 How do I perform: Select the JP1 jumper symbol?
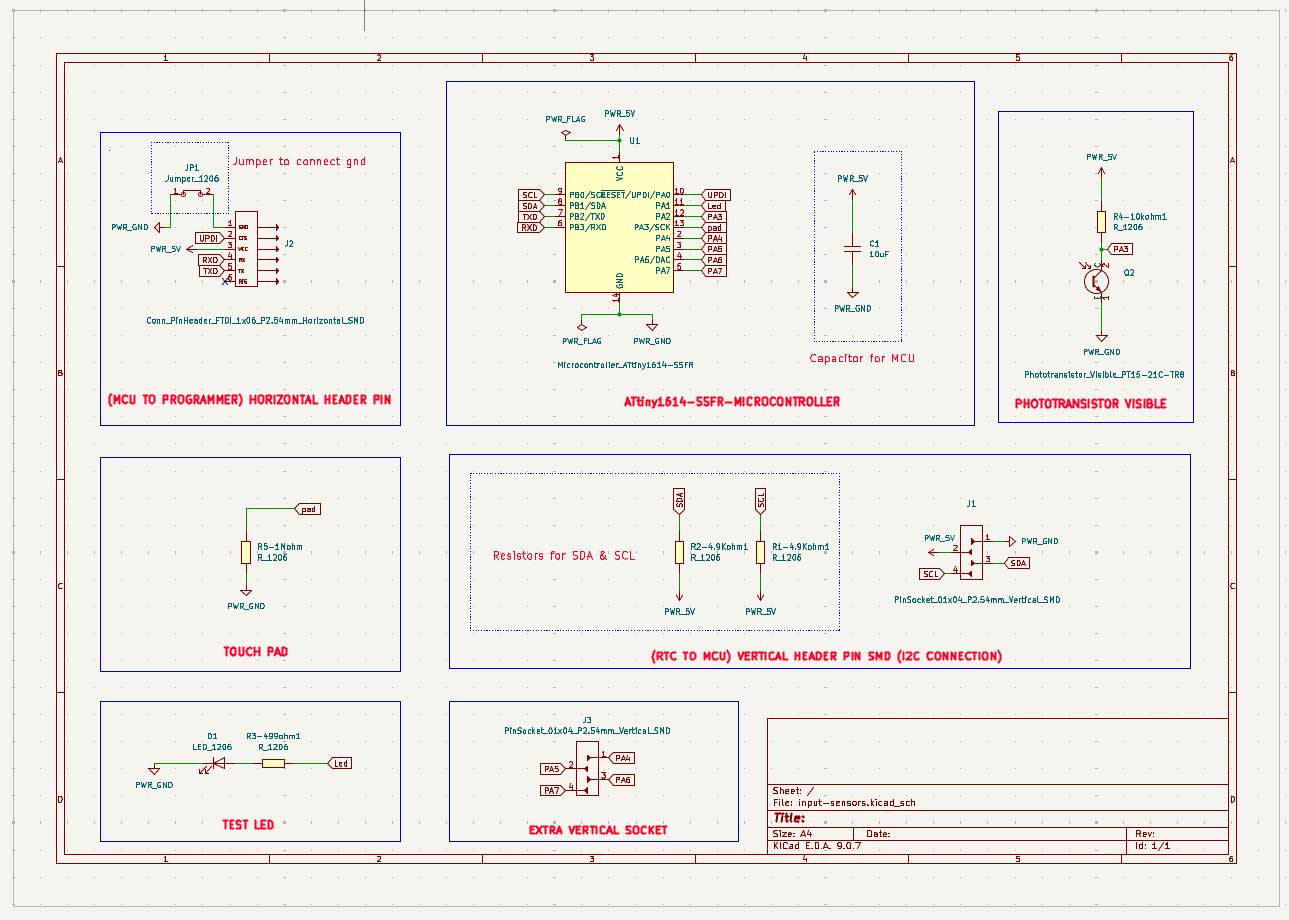click(191, 191)
